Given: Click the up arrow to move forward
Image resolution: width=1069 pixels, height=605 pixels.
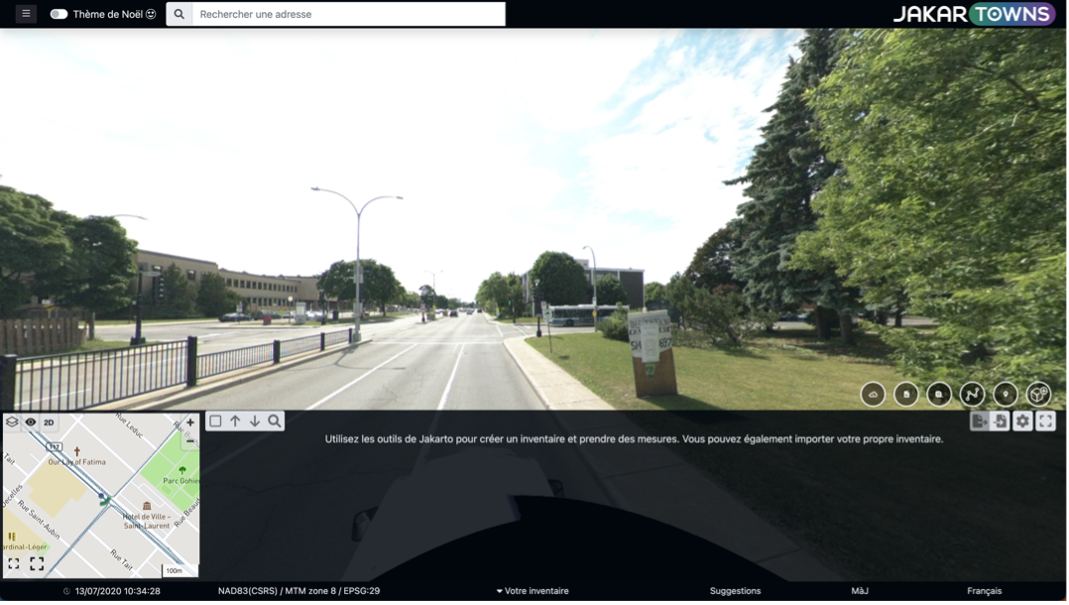Looking at the screenshot, I should tap(233, 419).
